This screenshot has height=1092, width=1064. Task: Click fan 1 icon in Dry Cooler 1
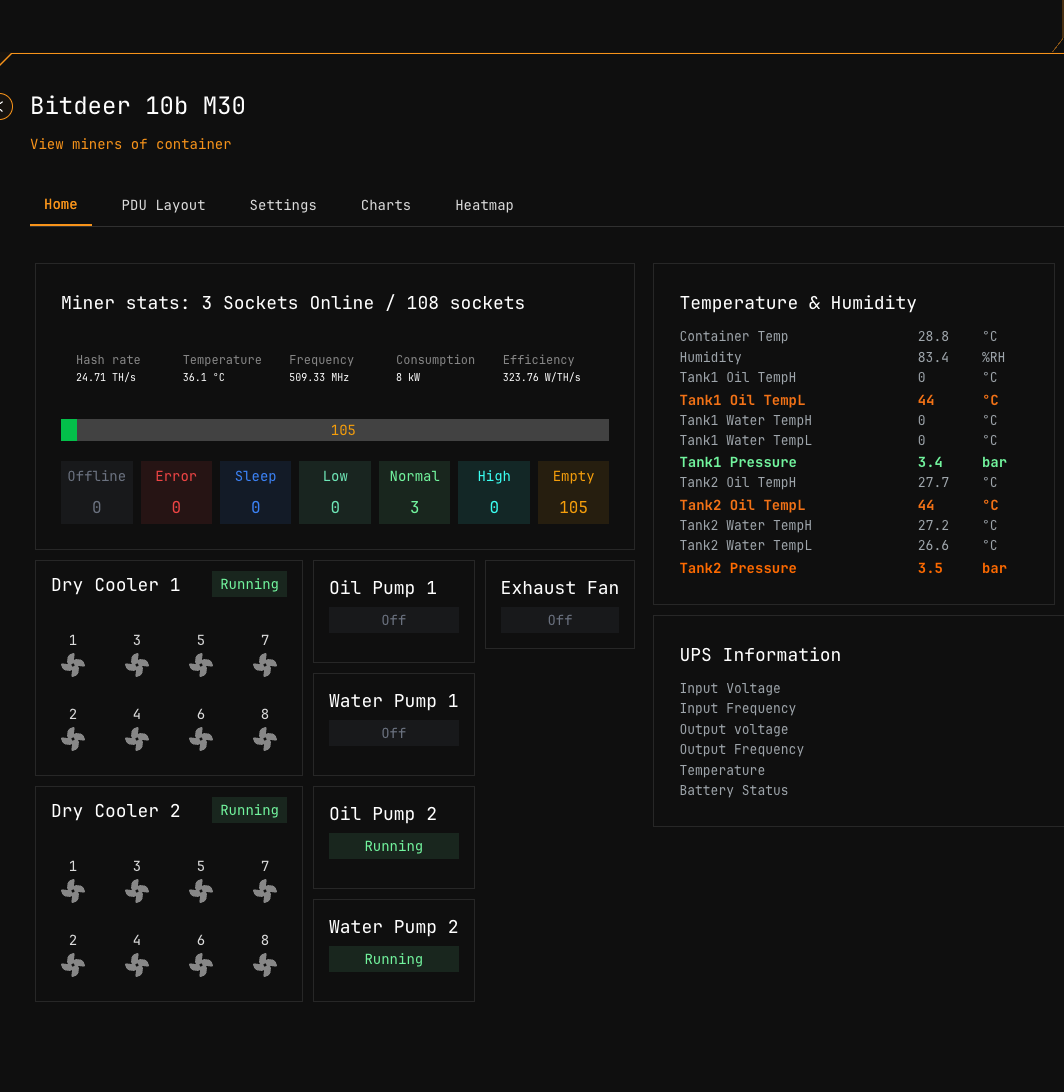[x=73, y=665]
